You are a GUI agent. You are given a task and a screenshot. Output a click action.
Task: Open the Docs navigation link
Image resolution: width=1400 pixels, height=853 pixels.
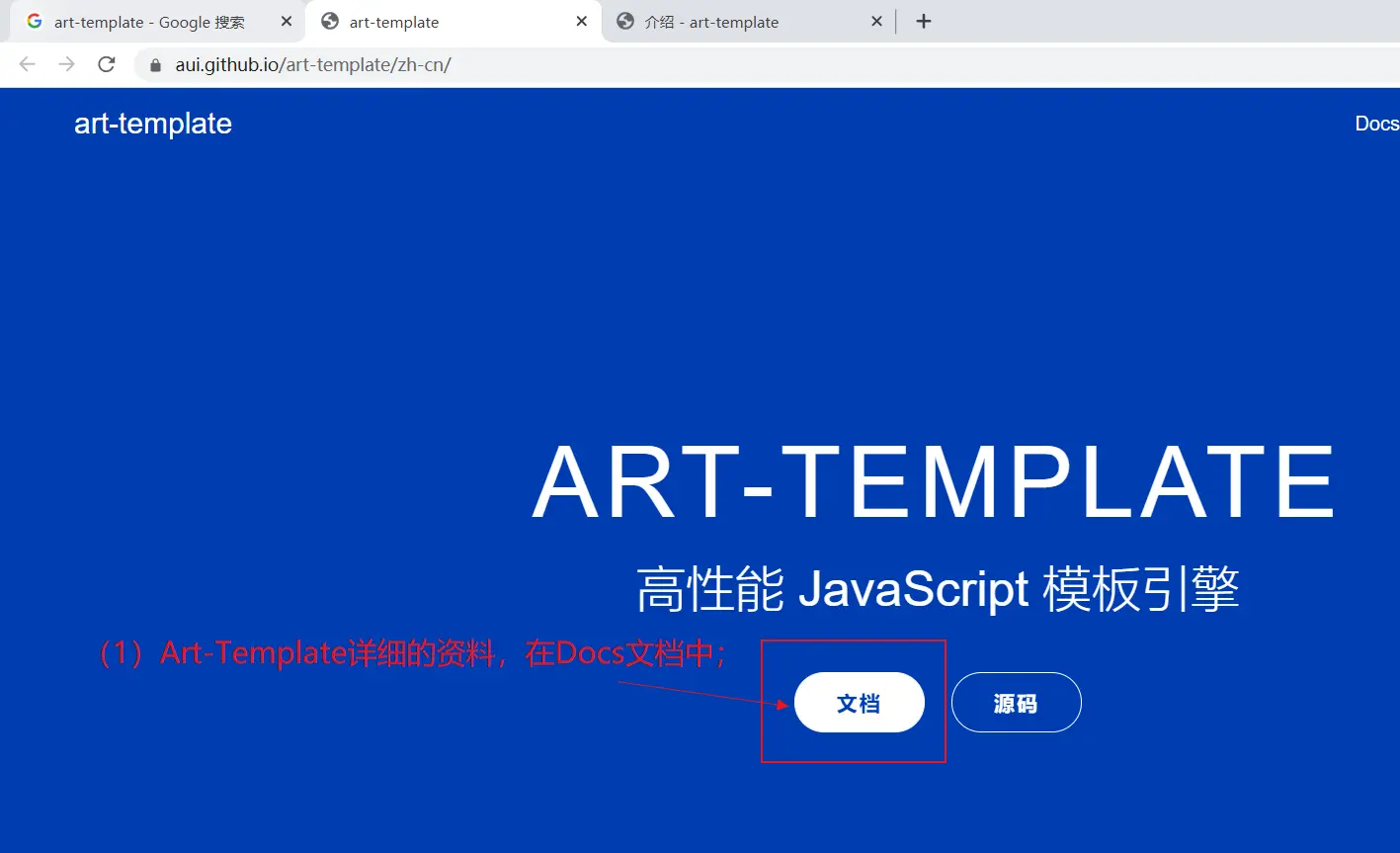click(1377, 124)
